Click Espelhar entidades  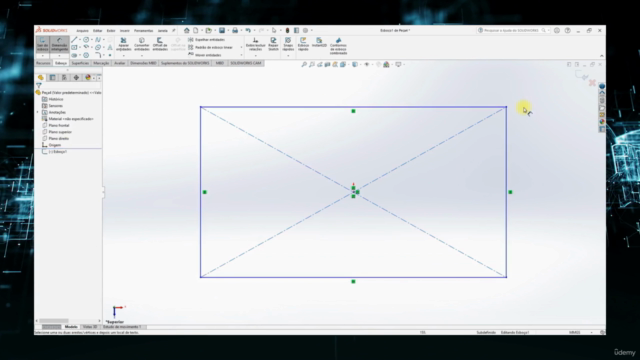tap(207, 40)
